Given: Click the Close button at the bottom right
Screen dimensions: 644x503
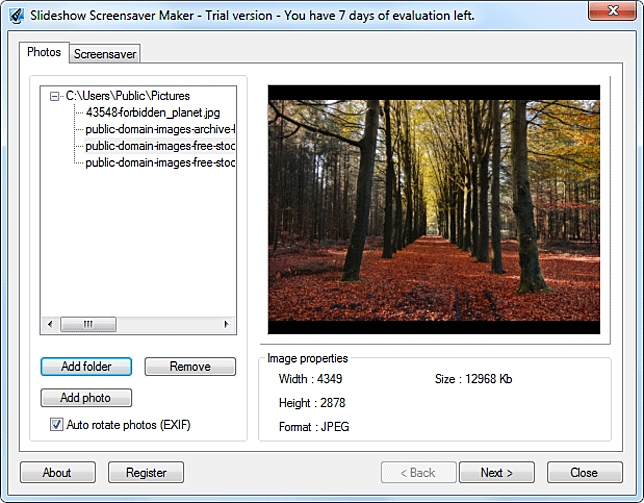Looking at the screenshot, I should (x=584, y=472).
